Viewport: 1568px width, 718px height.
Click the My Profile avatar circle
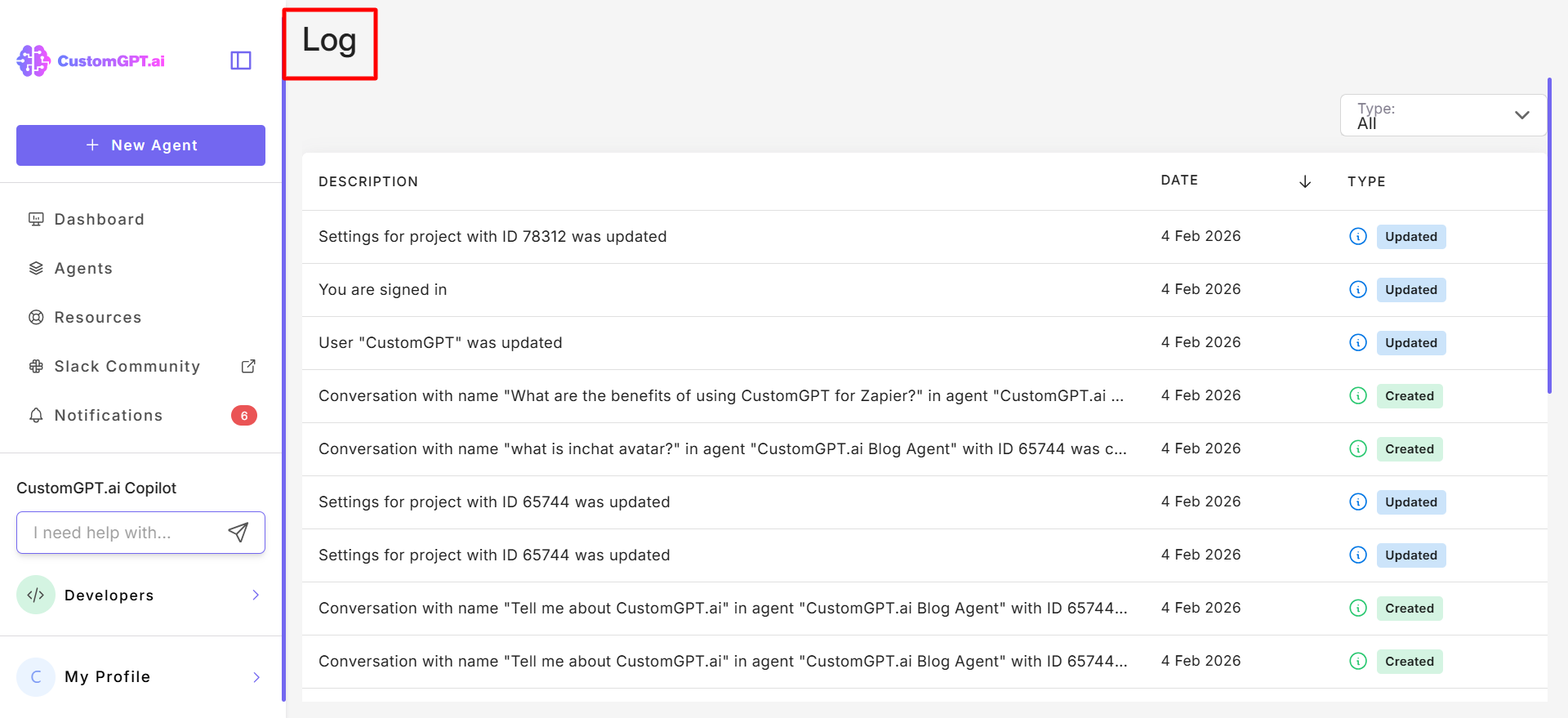pos(36,676)
